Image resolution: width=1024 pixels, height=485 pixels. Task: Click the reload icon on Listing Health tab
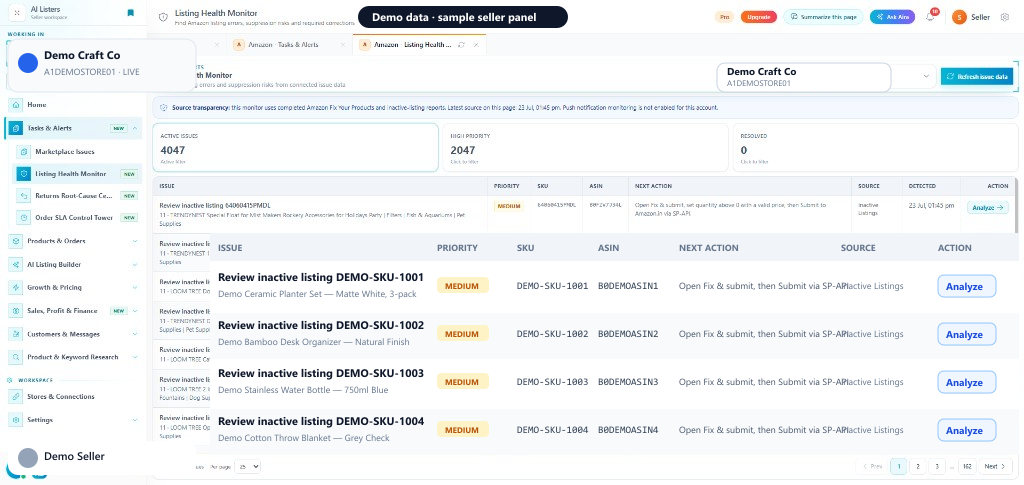[x=462, y=45]
